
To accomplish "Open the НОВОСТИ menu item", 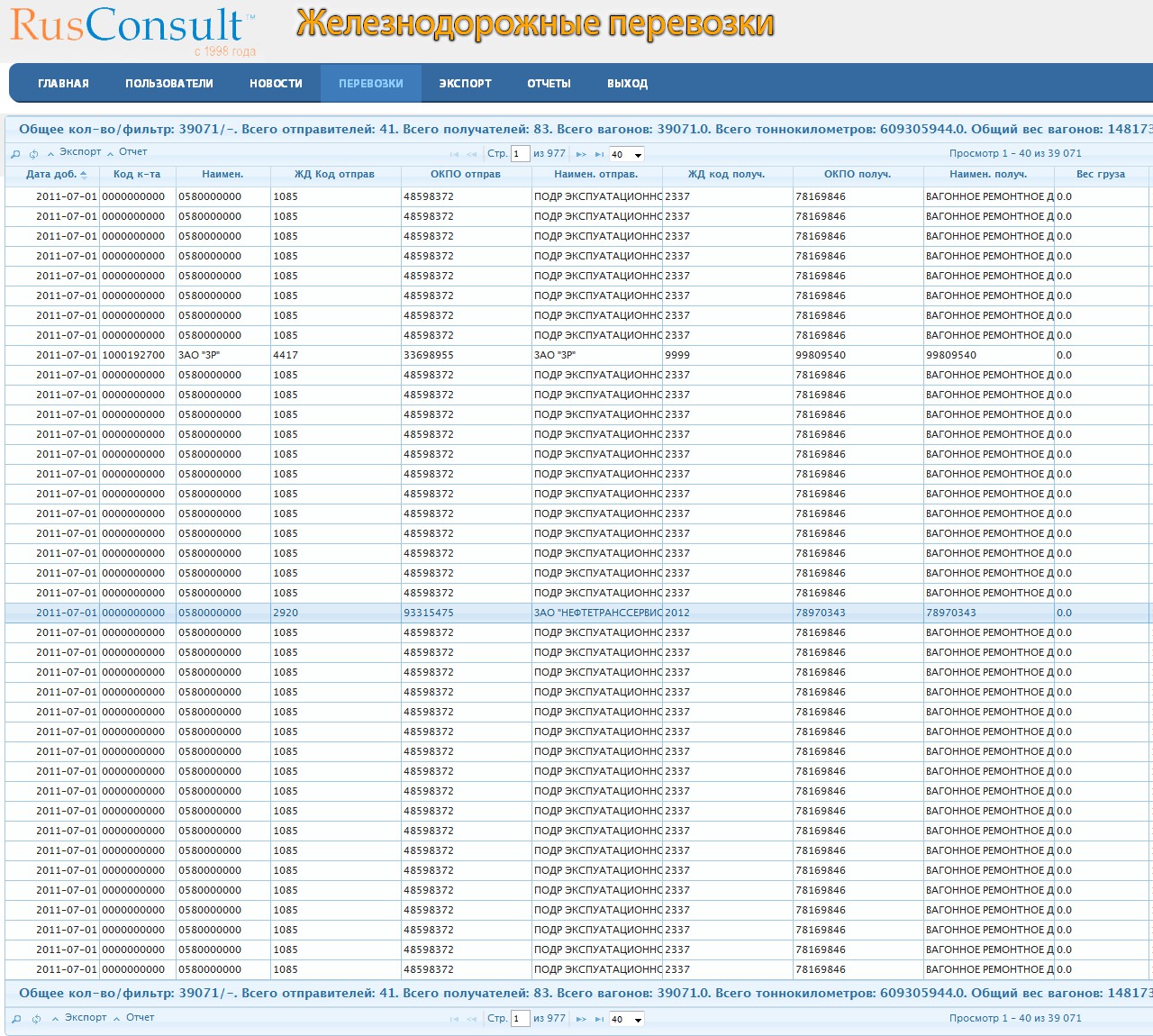I will click(x=276, y=84).
